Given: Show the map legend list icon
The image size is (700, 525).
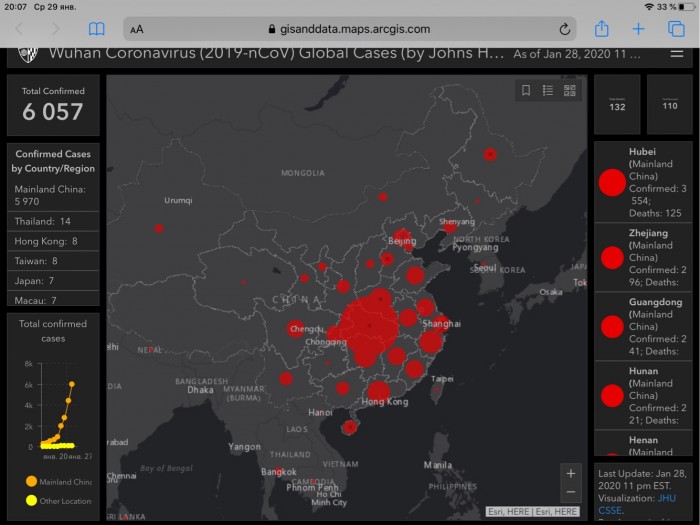Looking at the screenshot, I should 548,91.
